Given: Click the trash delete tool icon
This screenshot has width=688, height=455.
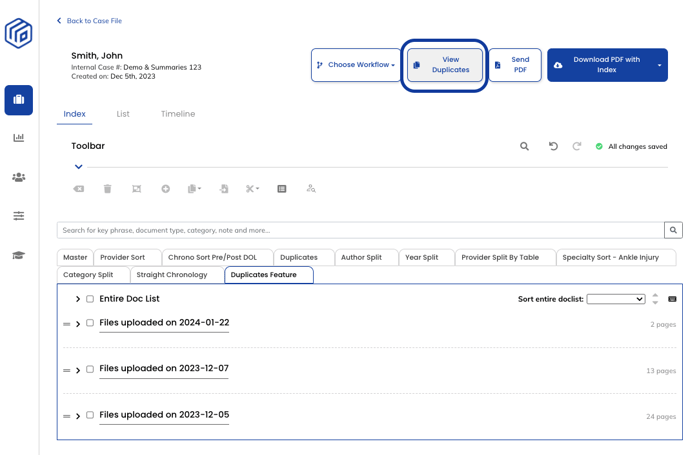Looking at the screenshot, I should (108, 189).
